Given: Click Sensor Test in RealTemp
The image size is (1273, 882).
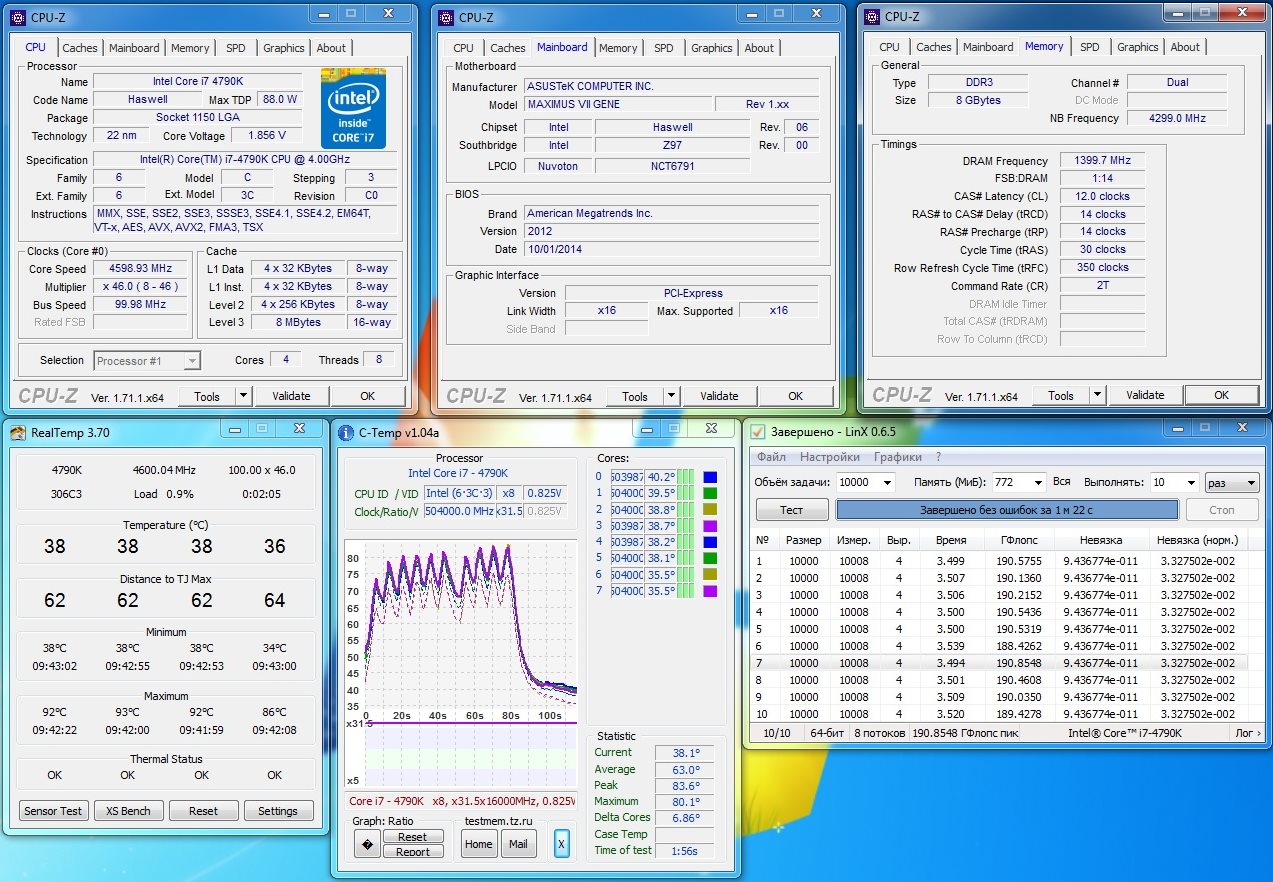Looking at the screenshot, I should pos(54,811).
